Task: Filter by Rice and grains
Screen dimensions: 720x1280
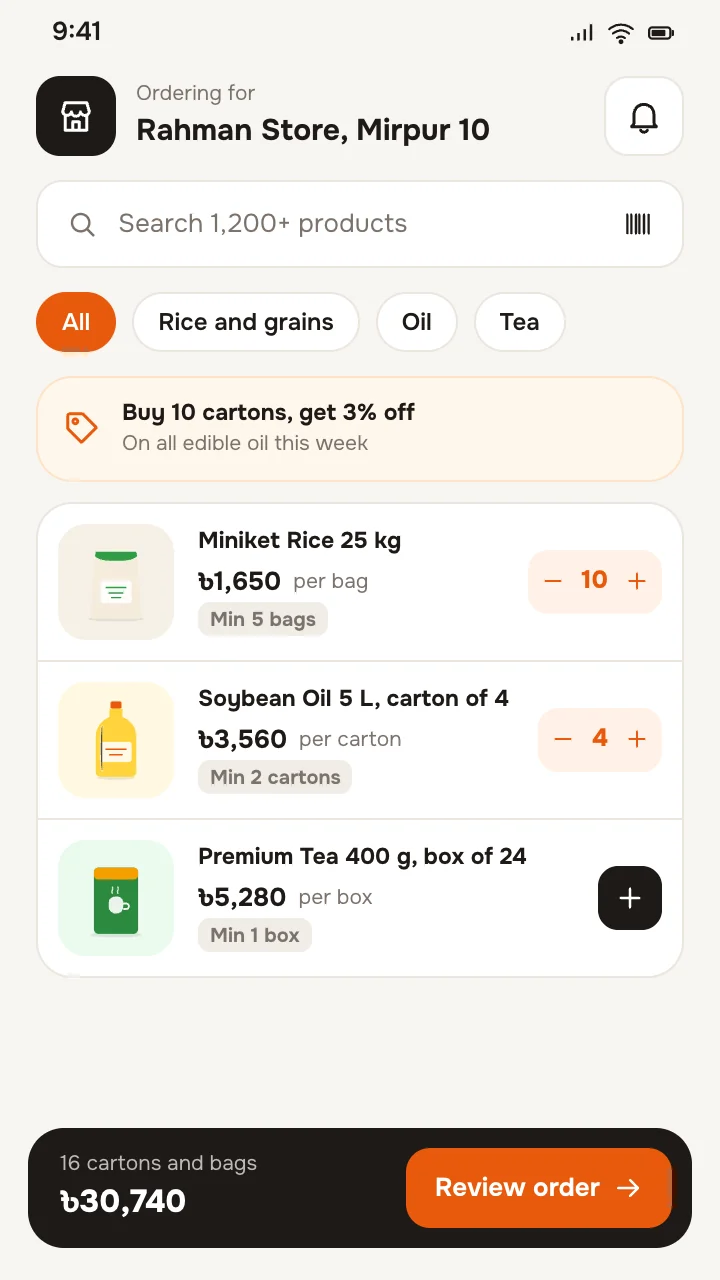Action: 246,322
